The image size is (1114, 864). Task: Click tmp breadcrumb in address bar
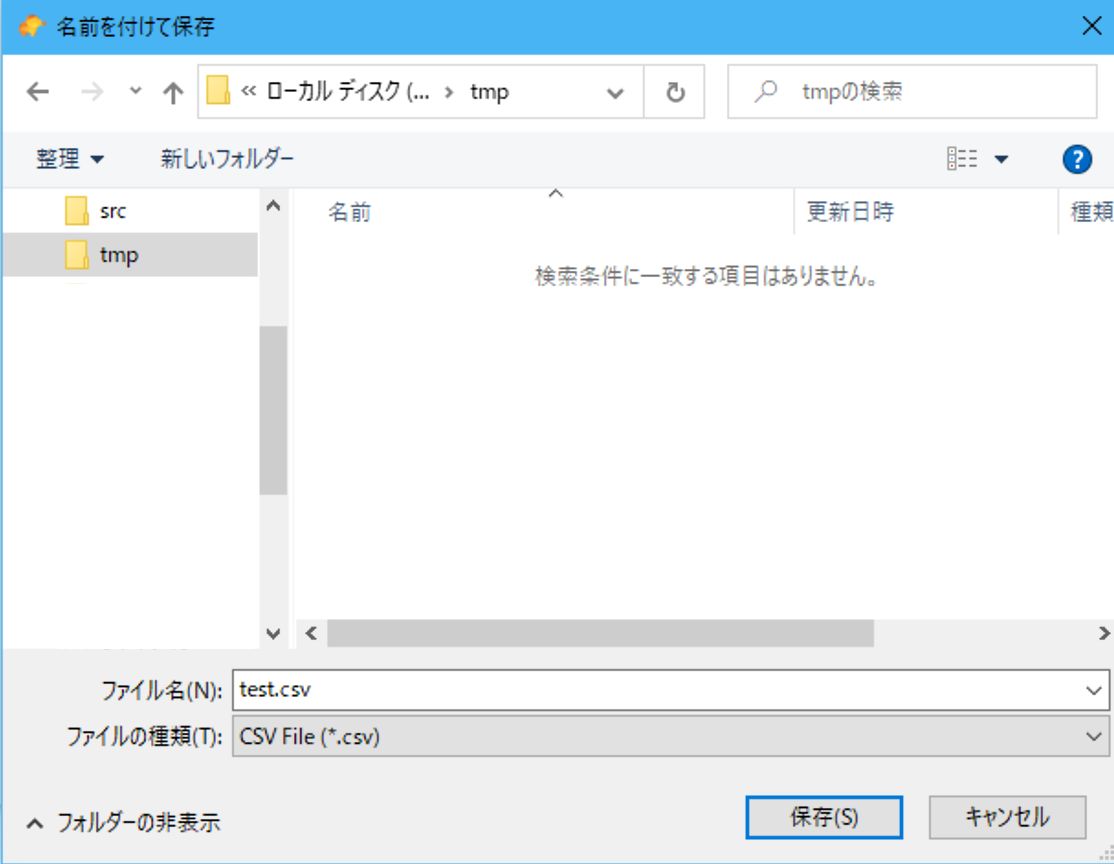coord(489,92)
